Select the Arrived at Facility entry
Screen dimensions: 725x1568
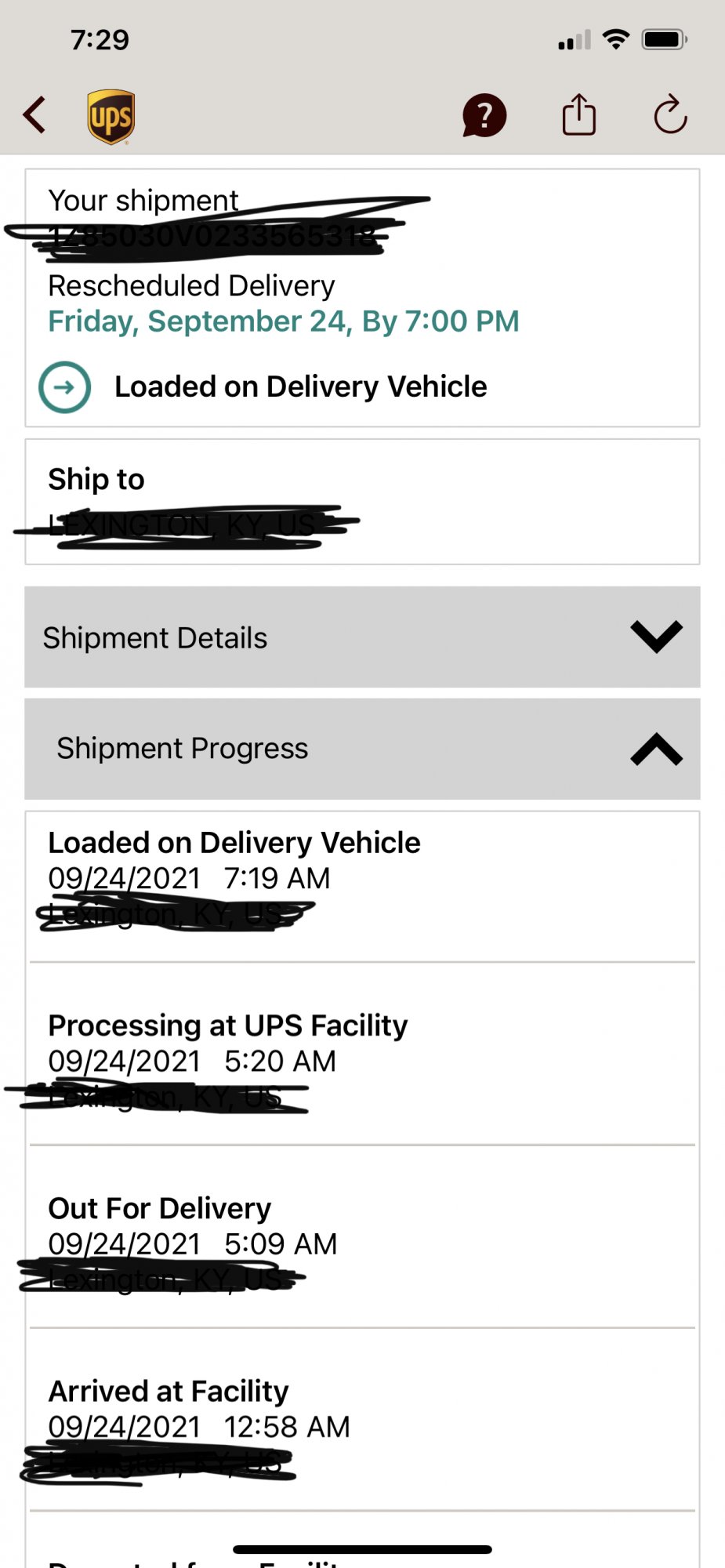click(x=362, y=1420)
